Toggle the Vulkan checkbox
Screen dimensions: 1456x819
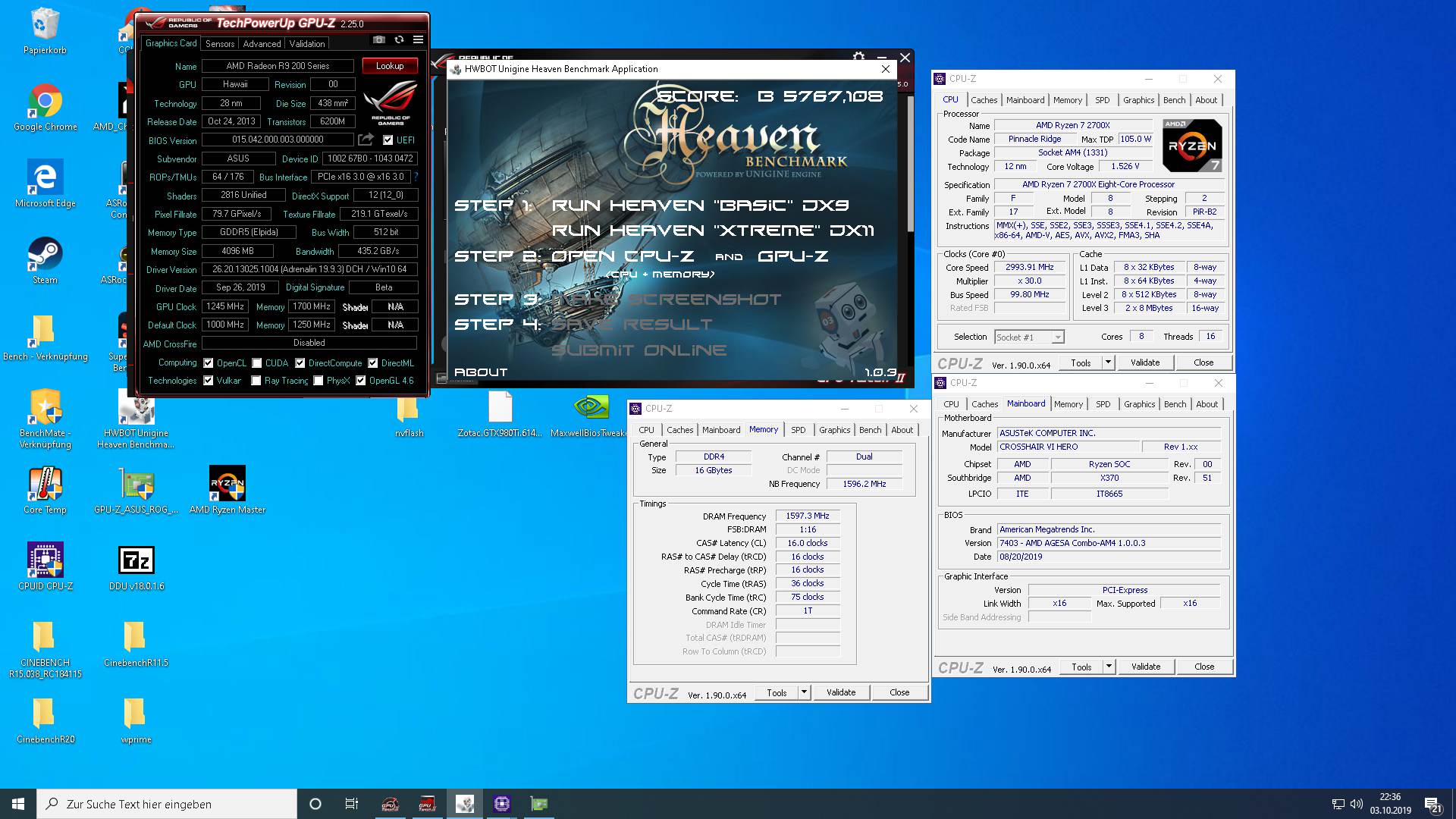click(208, 381)
